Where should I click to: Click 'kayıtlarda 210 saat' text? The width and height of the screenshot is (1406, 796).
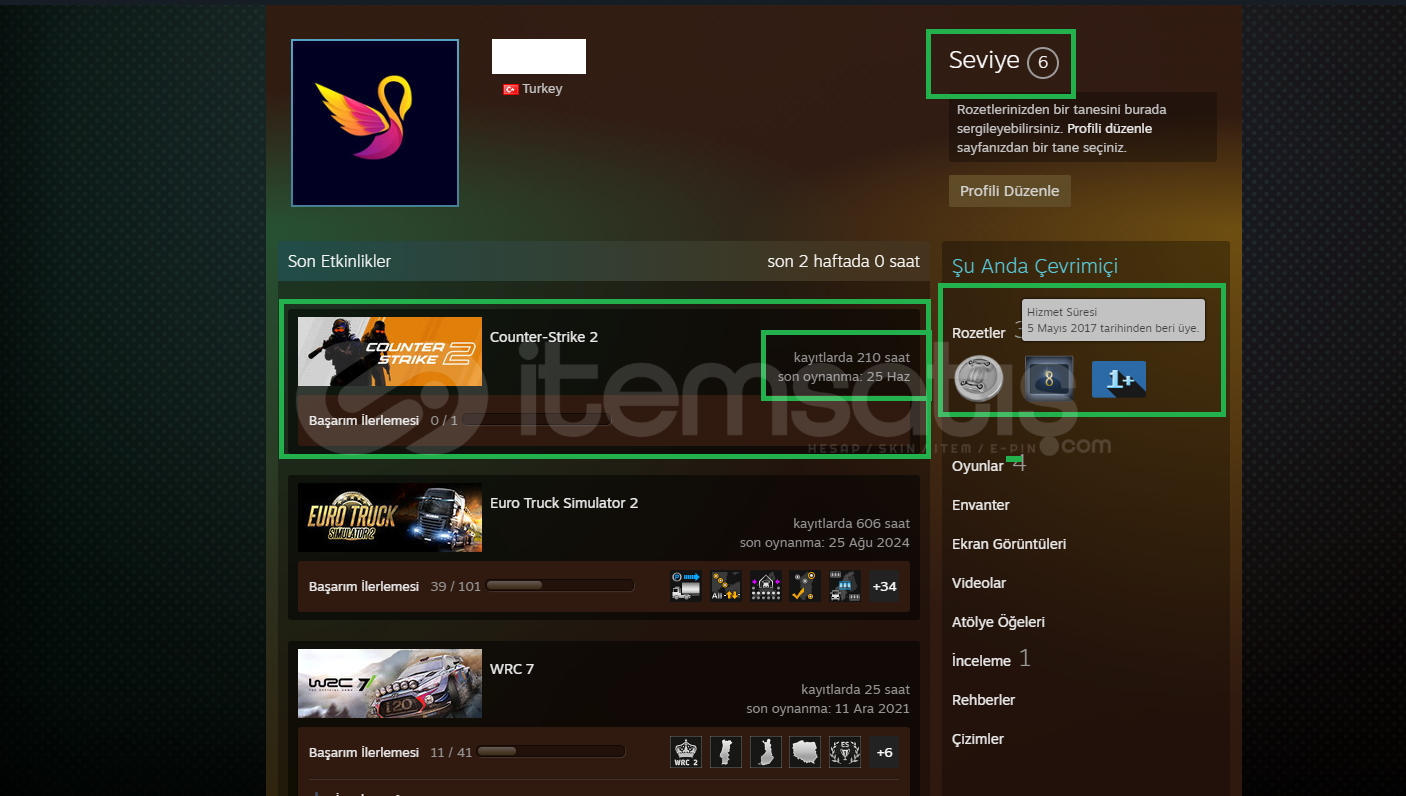(851, 357)
